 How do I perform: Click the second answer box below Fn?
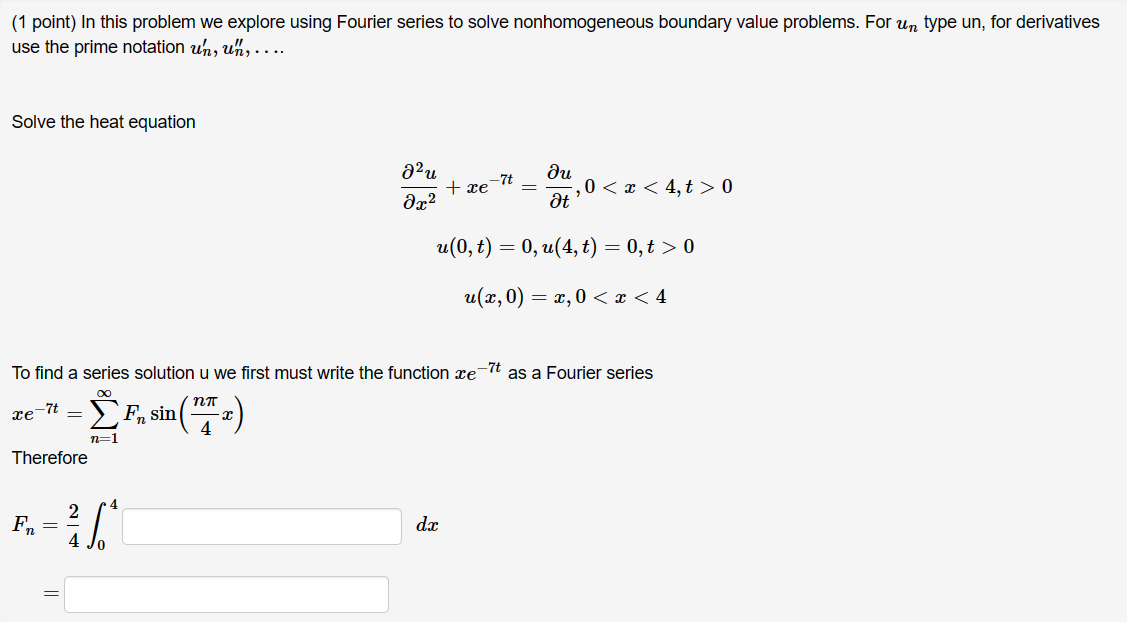coord(225,594)
